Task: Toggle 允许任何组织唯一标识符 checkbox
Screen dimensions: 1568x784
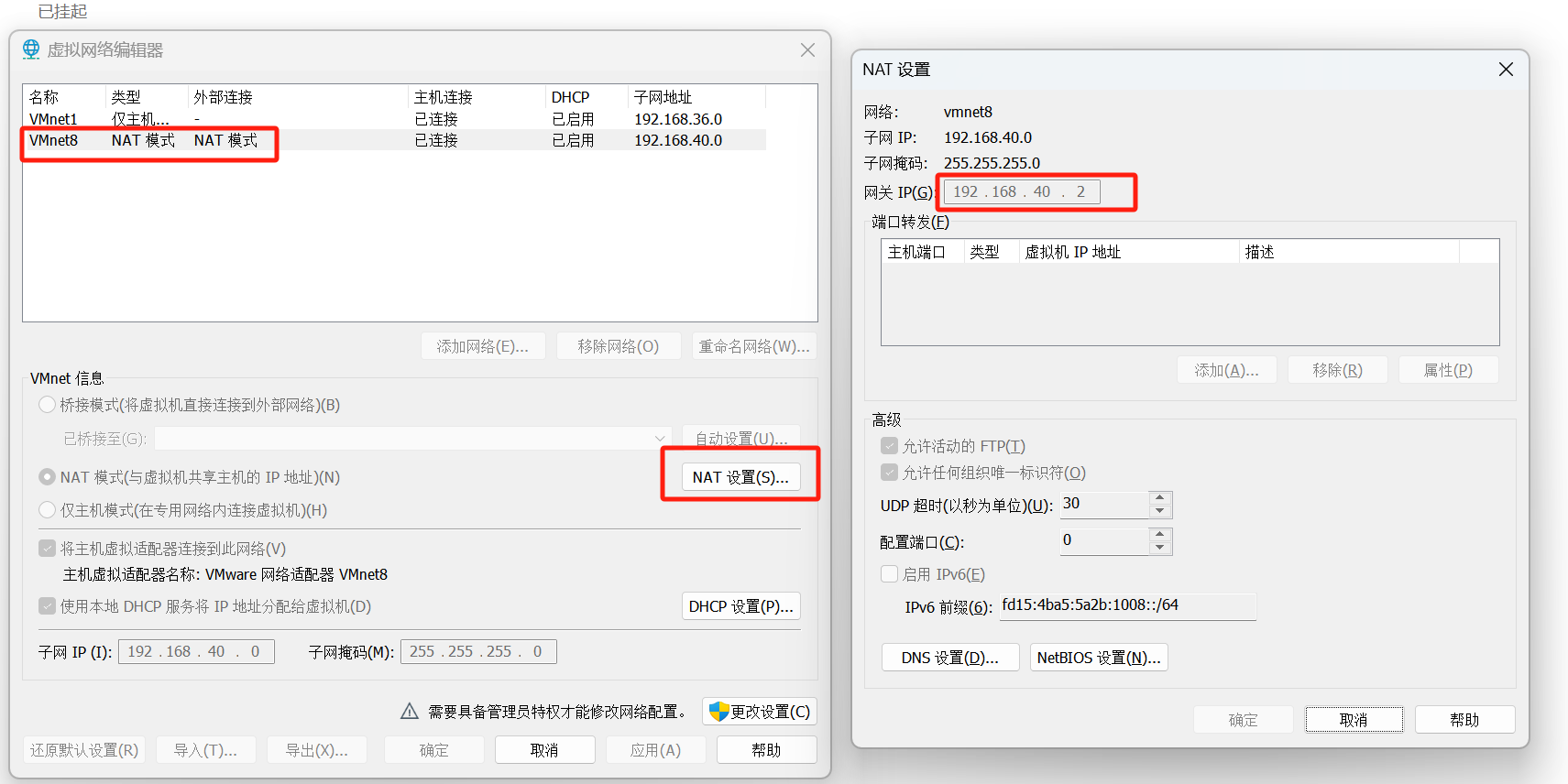Action: point(889,473)
